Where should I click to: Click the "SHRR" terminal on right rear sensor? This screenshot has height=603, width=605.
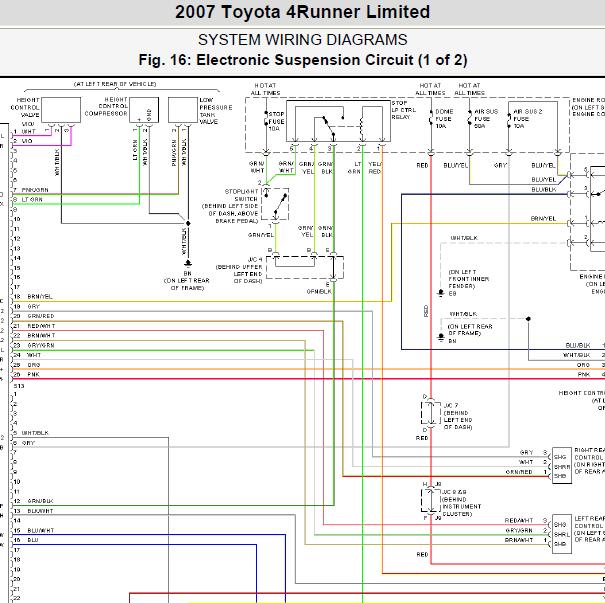pyautogui.click(x=562, y=467)
